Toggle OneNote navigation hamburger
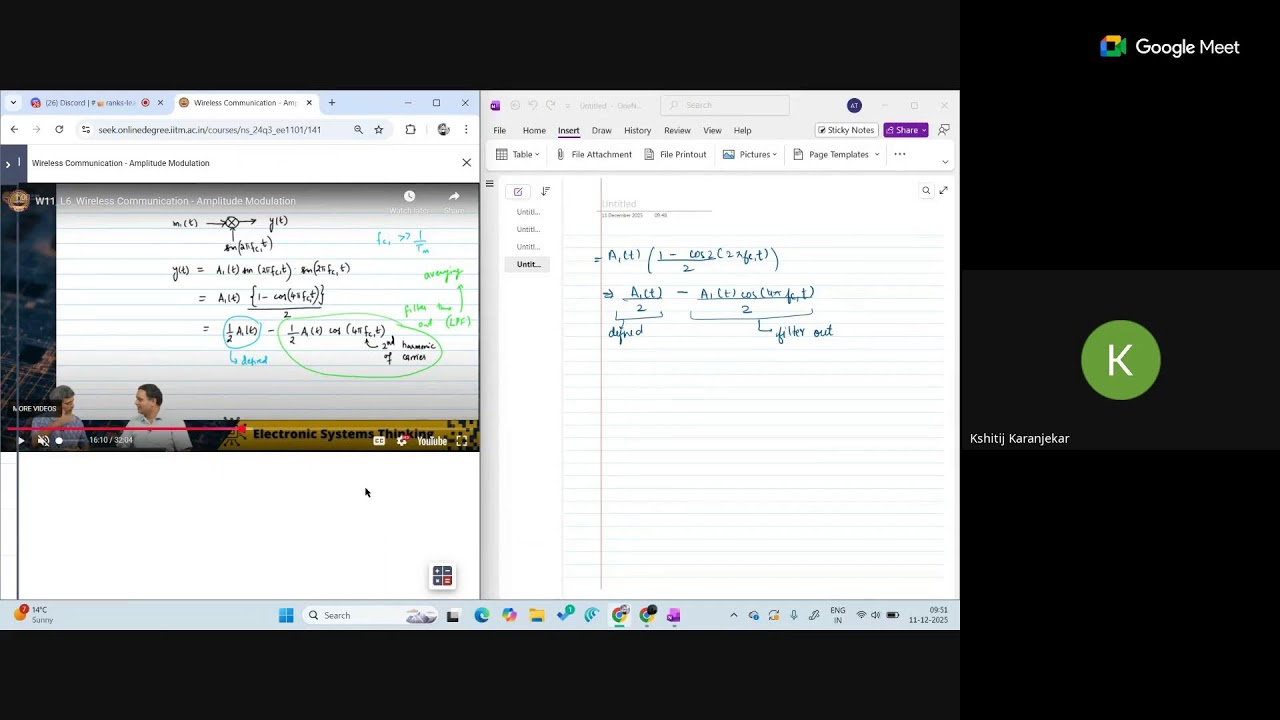The image size is (1280, 720). pyautogui.click(x=490, y=184)
